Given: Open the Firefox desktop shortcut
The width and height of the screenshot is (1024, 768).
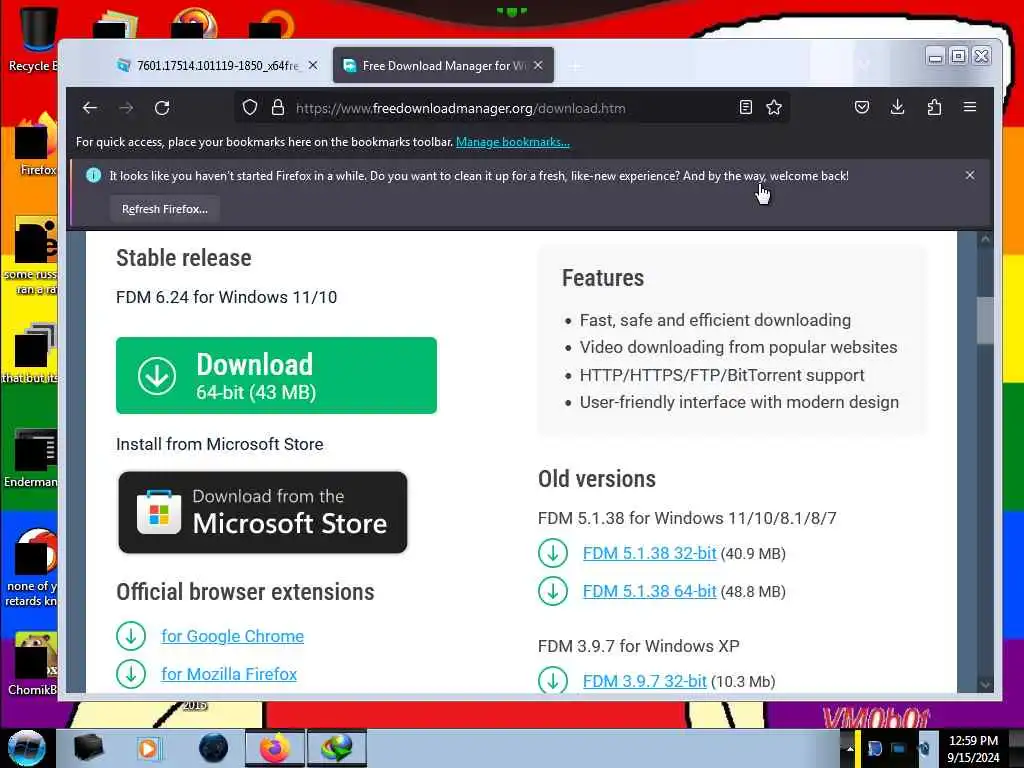Looking at the screenshot, I should (34, 145).
